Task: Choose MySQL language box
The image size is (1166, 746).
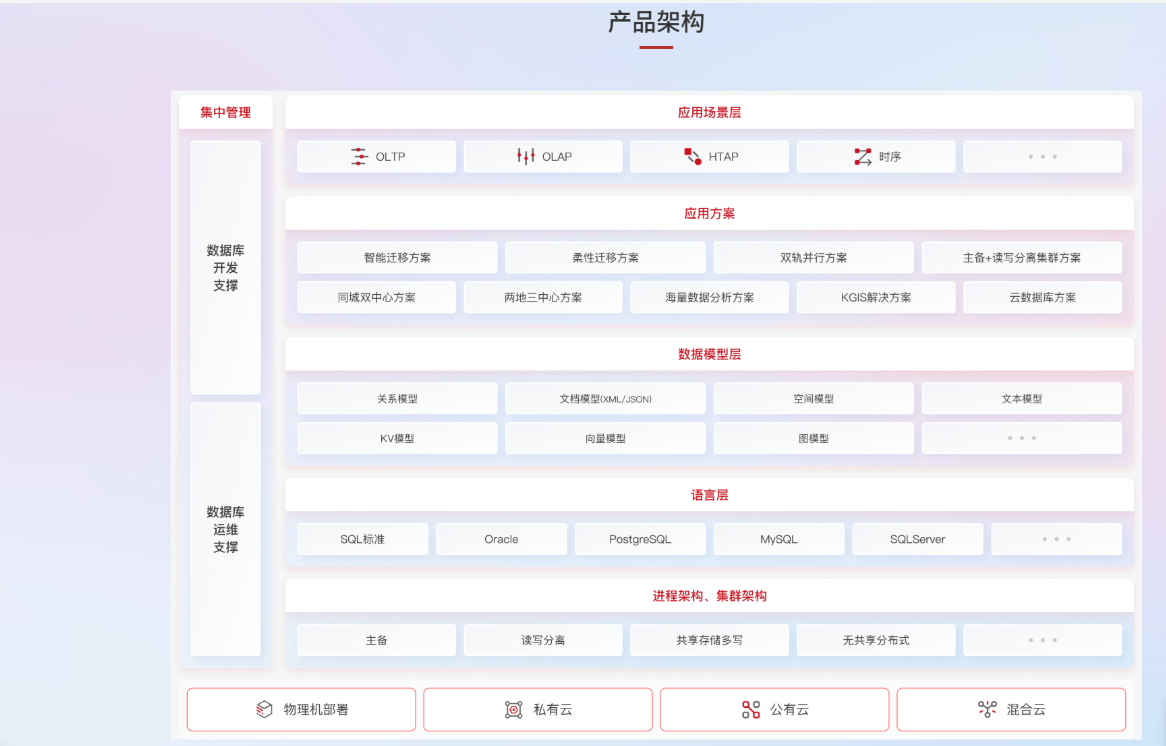Action: pyautogui.click(x=779, y=539)
